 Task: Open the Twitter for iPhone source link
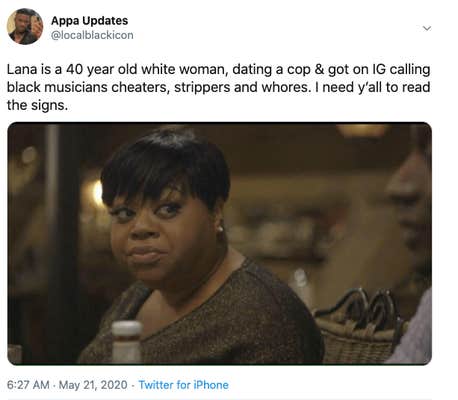(x=183, y=385)
